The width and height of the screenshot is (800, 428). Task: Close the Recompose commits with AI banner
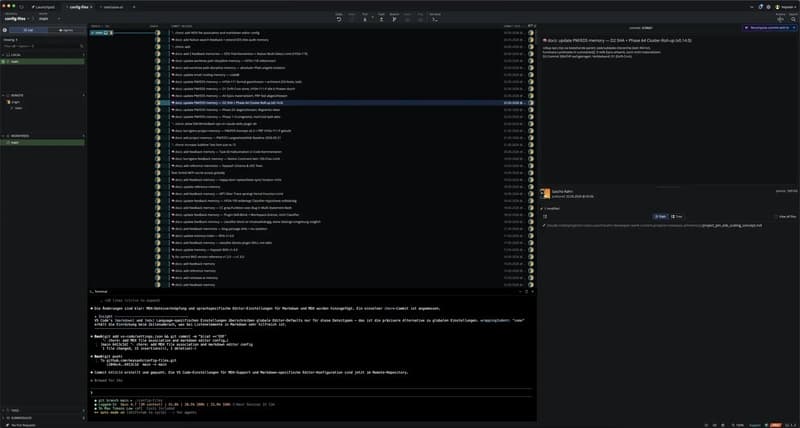[x=793, y=28]
